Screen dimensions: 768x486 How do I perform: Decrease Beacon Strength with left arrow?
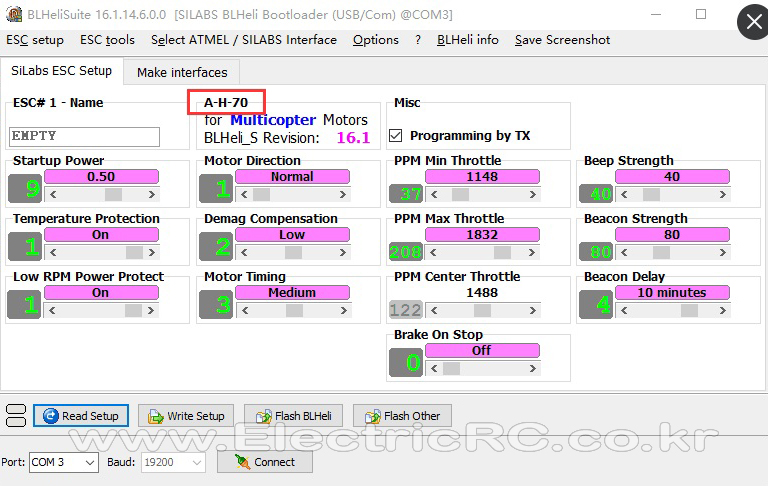pos(624,252)
